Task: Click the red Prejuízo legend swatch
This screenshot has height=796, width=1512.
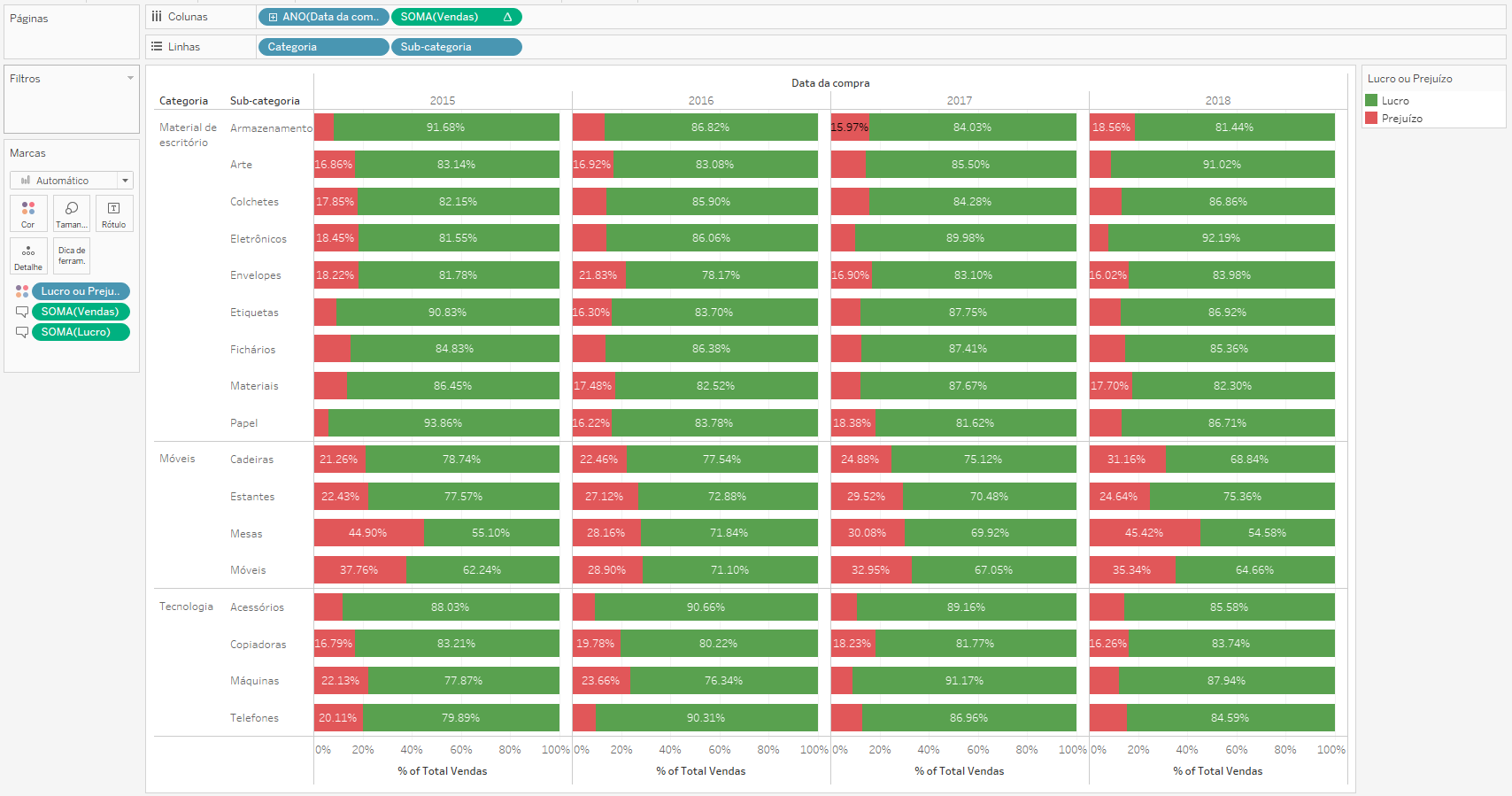Action: tap(1371, 118)
